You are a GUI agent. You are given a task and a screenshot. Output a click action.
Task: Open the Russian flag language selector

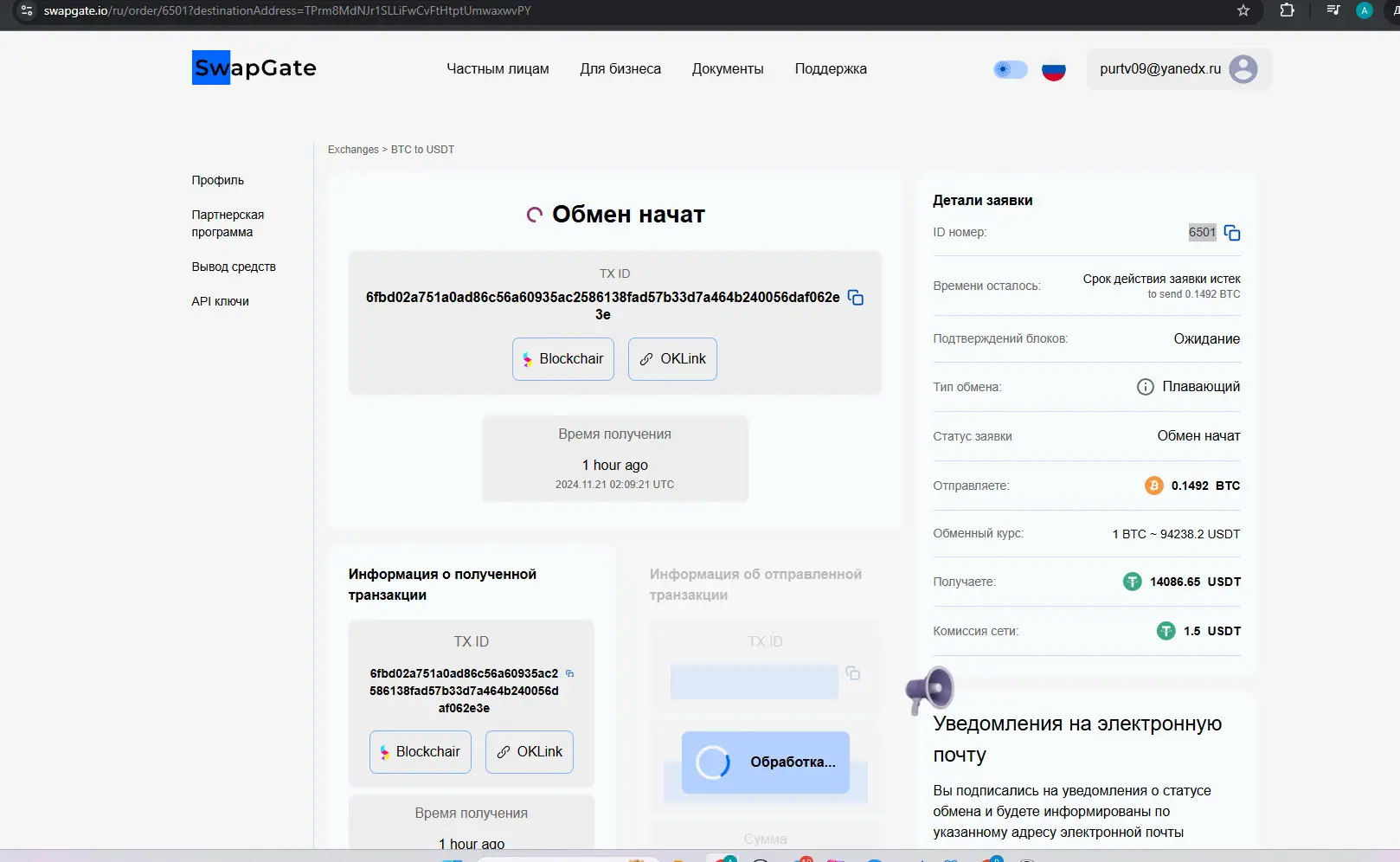1053,70
